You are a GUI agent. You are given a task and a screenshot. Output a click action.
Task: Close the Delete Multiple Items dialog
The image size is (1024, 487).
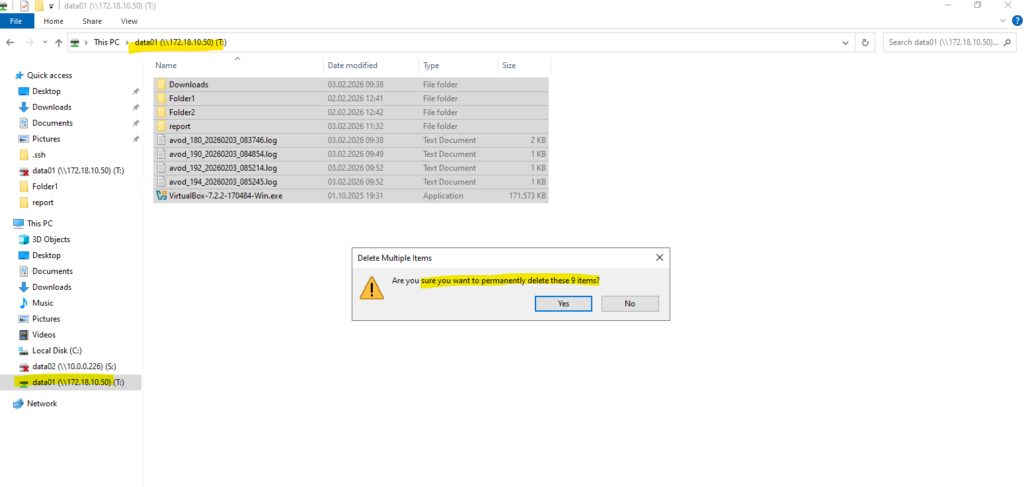coord(659,258)
